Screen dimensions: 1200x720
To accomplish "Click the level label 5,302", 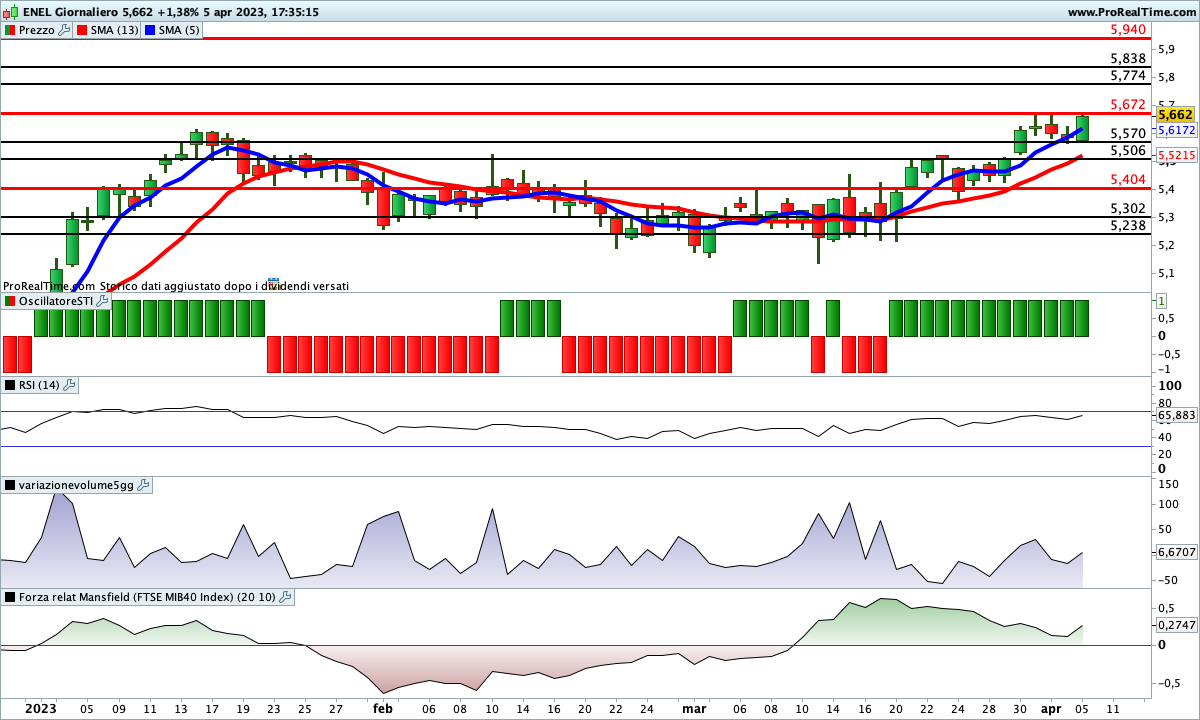I will click(x=1128, y=208).
